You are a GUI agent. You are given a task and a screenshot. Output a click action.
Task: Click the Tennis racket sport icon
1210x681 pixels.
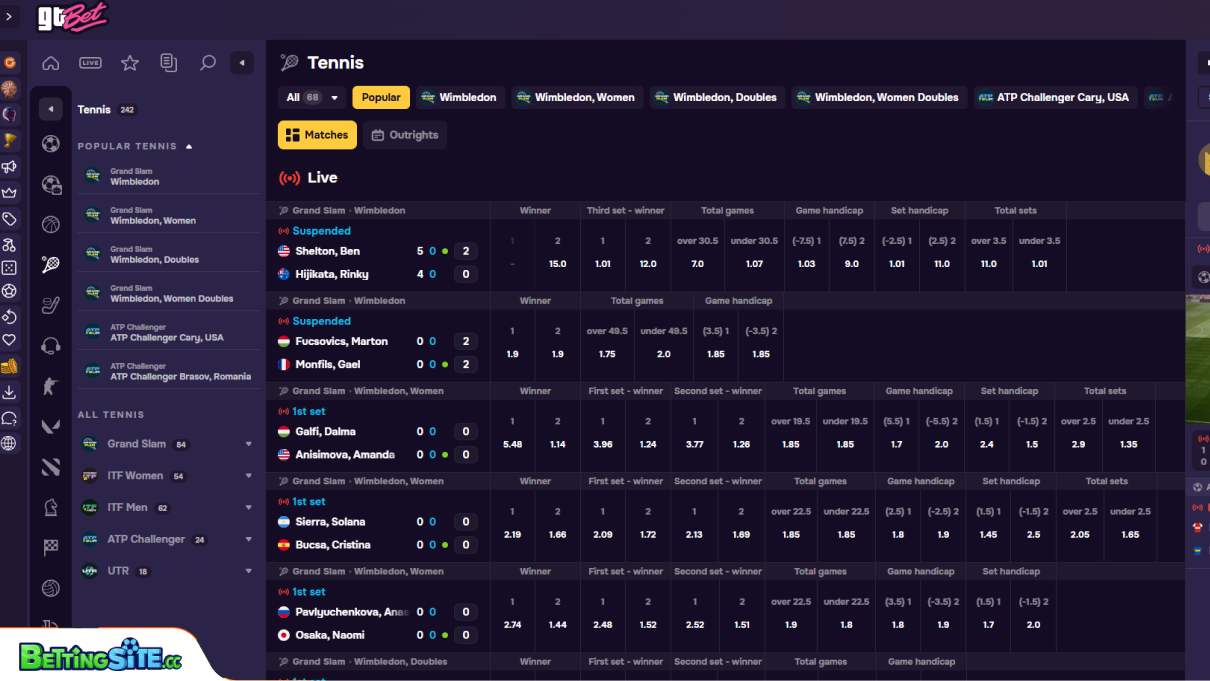point(50,264)
